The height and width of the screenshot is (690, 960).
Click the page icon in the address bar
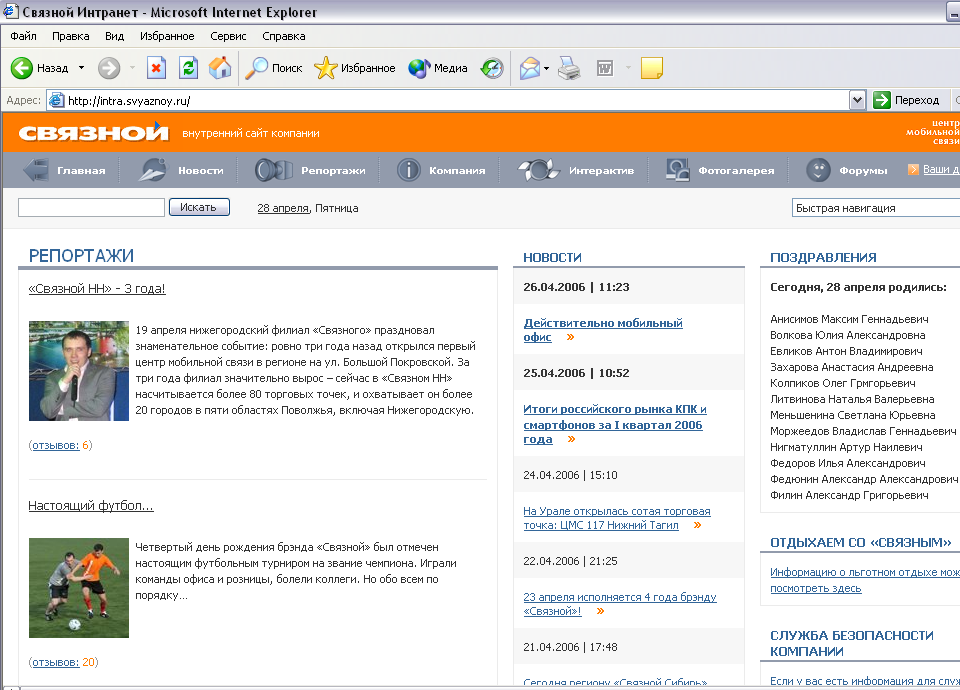[56, 100]
